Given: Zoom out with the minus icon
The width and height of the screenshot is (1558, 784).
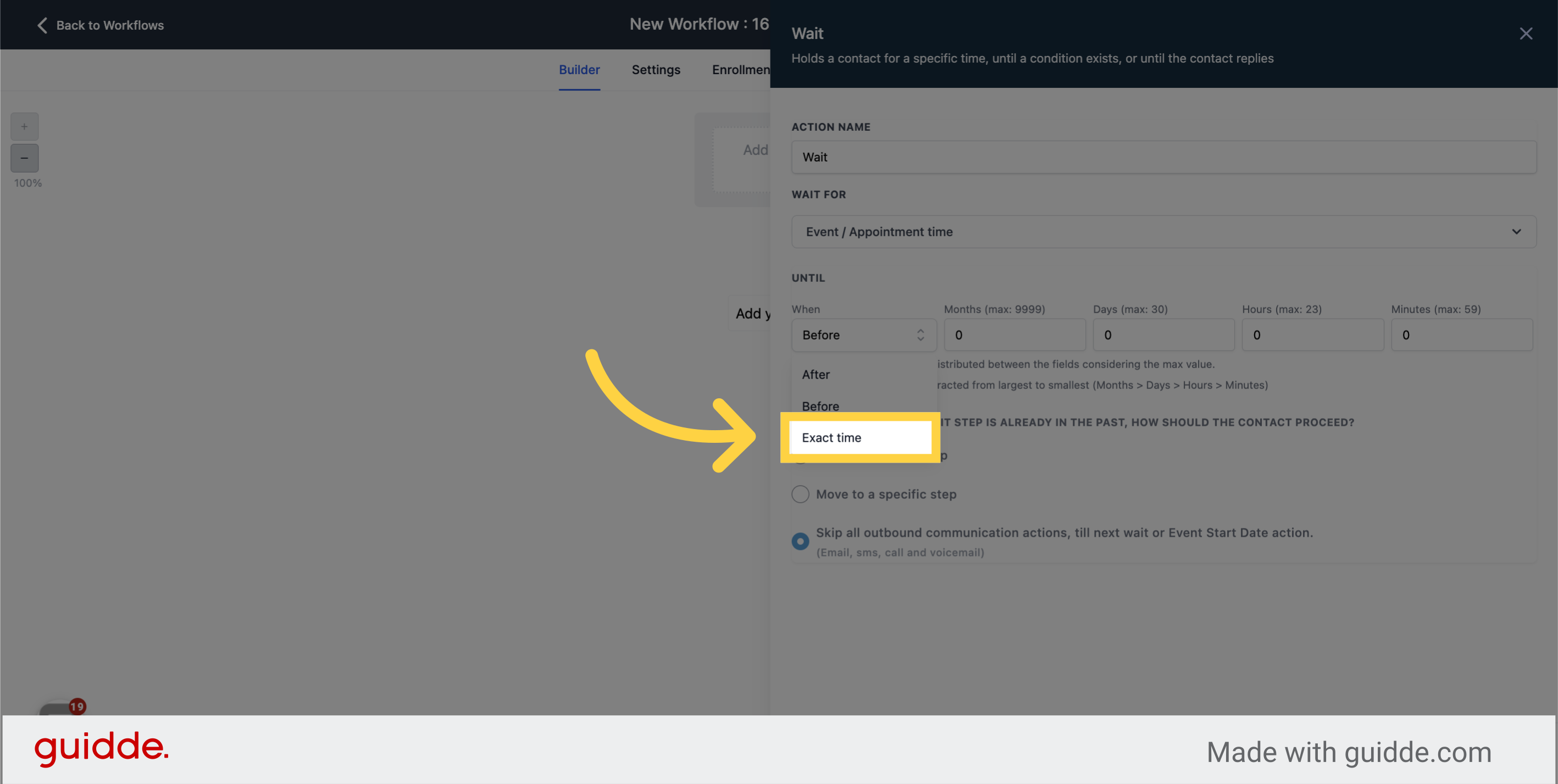Looking at the screenshot, I should click(x=24, y=158).
